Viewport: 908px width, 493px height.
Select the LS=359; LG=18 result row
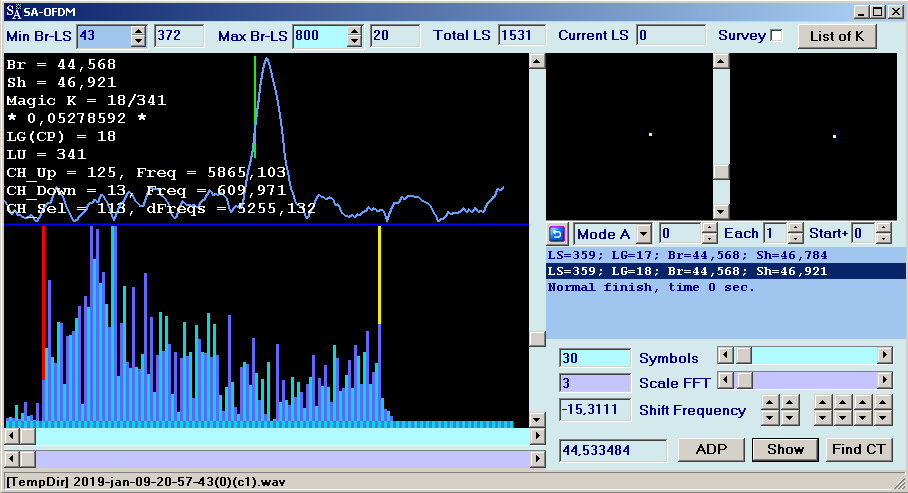pos(726,271)
